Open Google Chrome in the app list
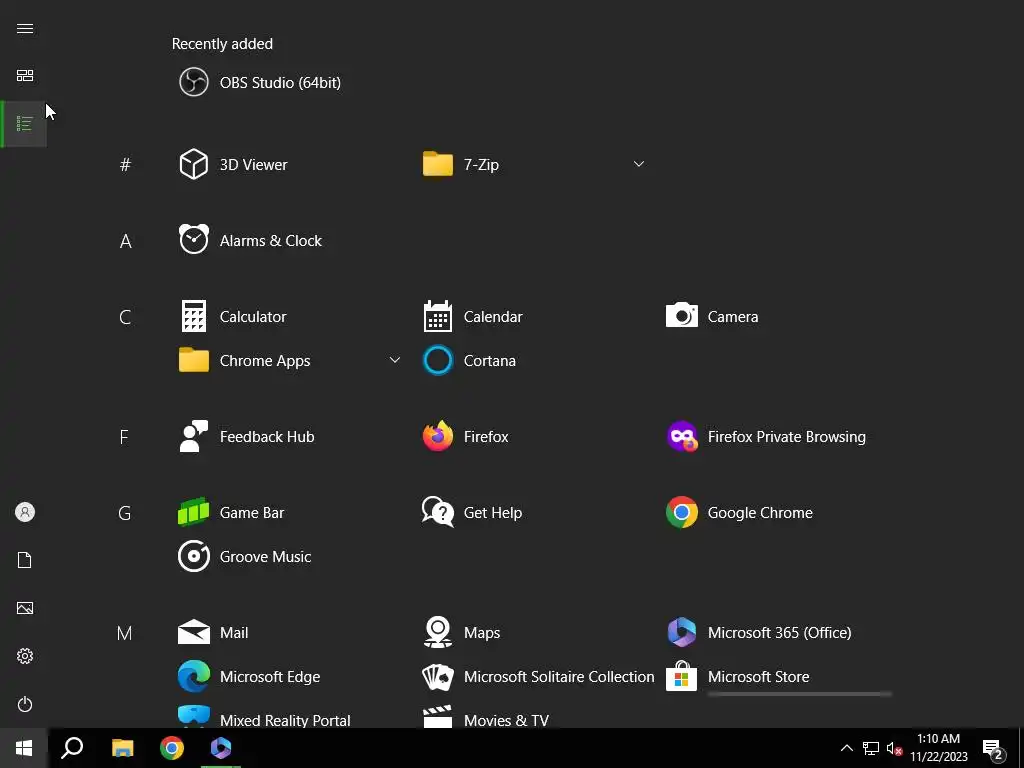 point(739,513)
